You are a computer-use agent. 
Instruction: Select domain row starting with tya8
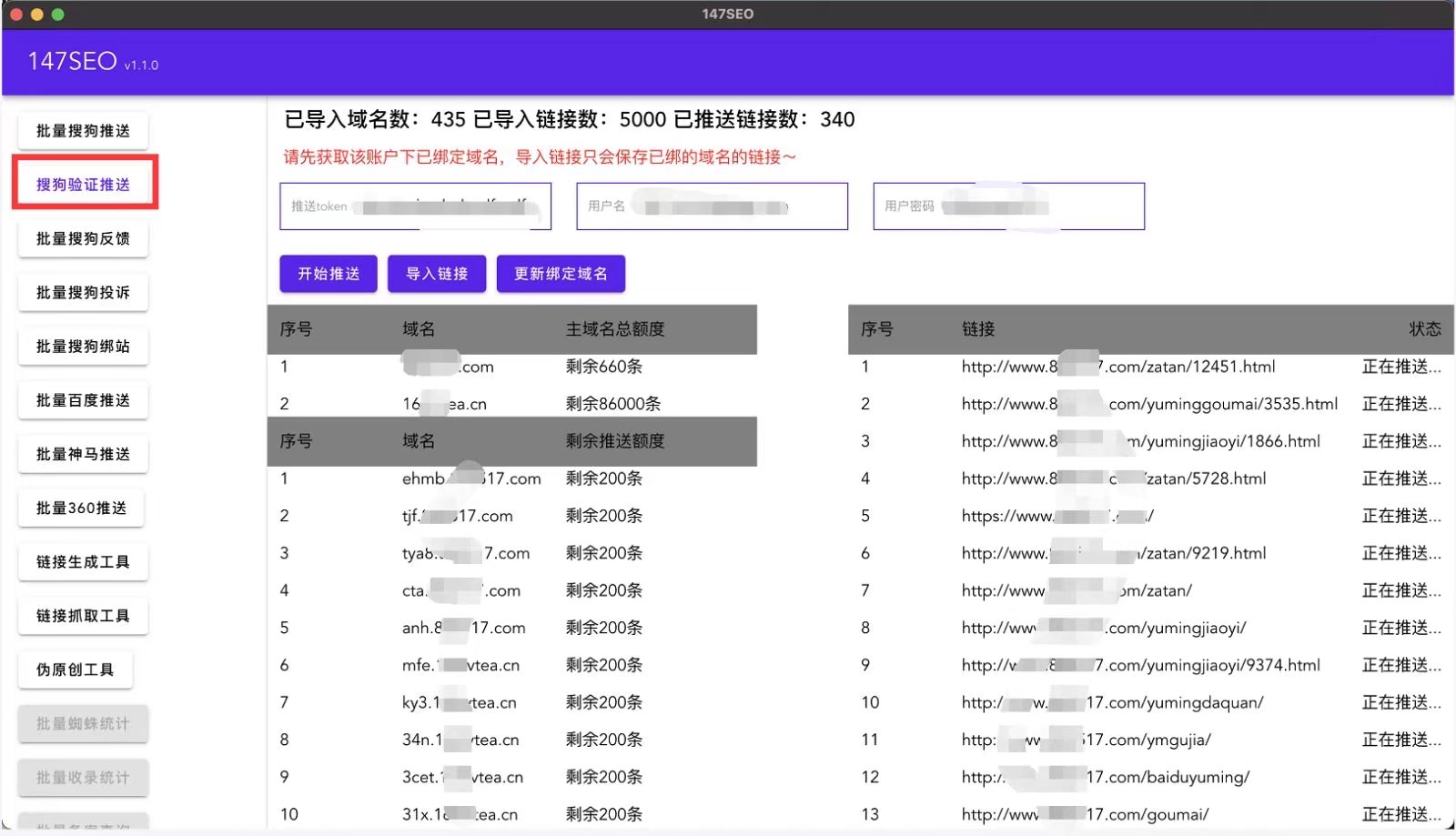[512, 553]
